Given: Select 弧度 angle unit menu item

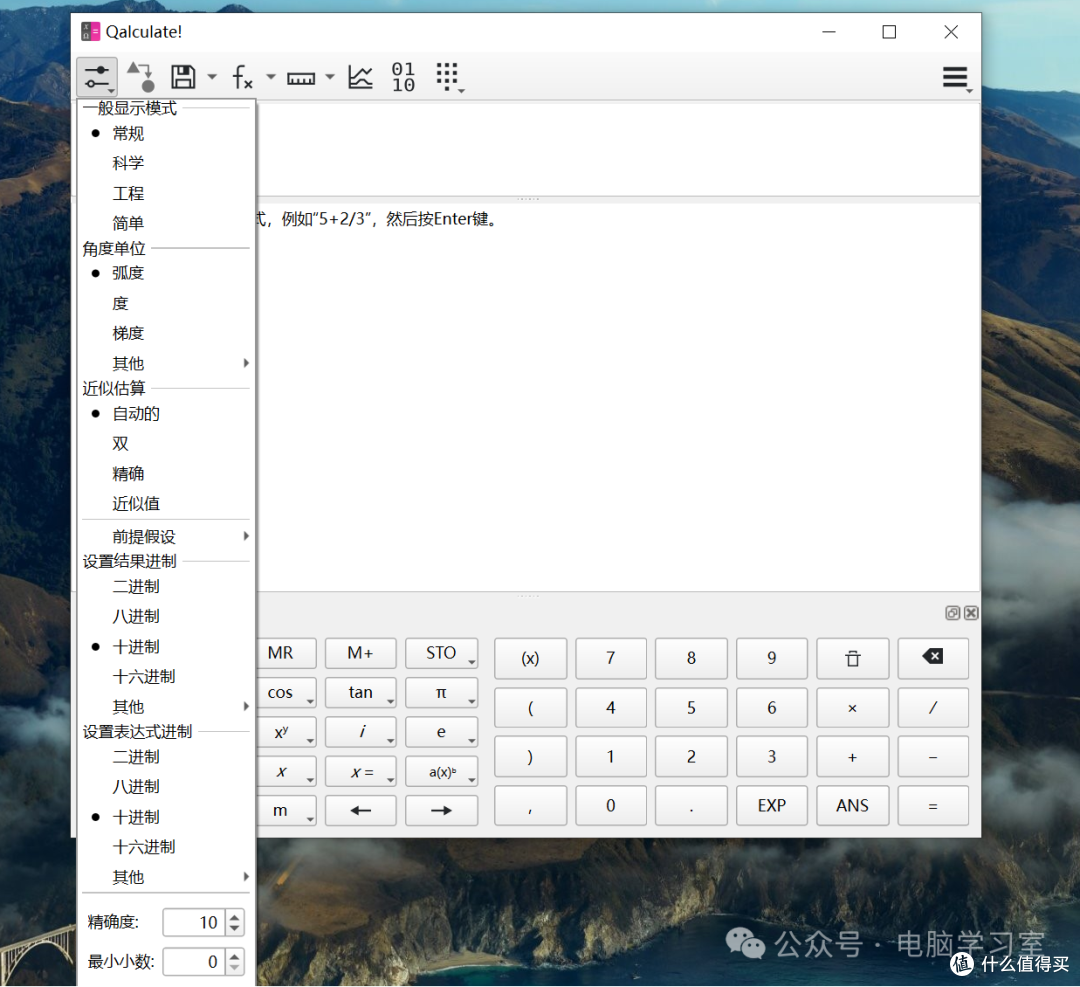Looking at the screenshot, I should tap(166, 273).
